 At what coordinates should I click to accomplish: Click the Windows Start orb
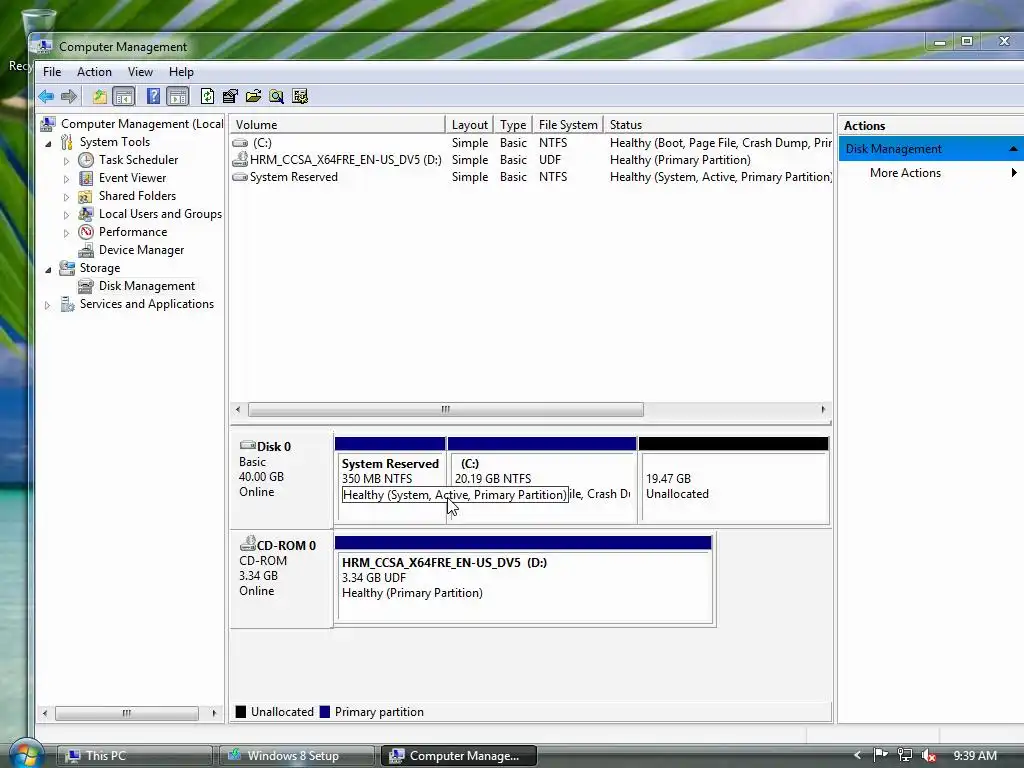coord(26,755)
